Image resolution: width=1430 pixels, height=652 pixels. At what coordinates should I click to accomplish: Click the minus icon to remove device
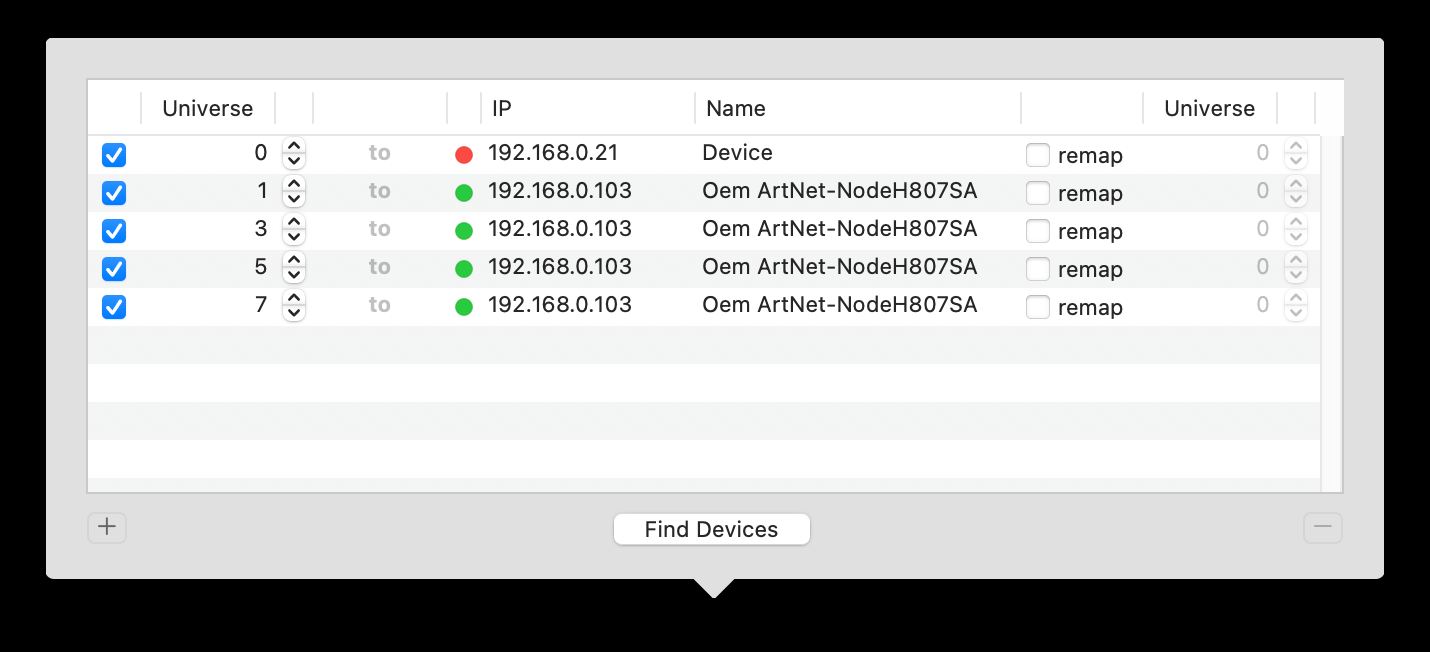click(x=1322, y=528)
